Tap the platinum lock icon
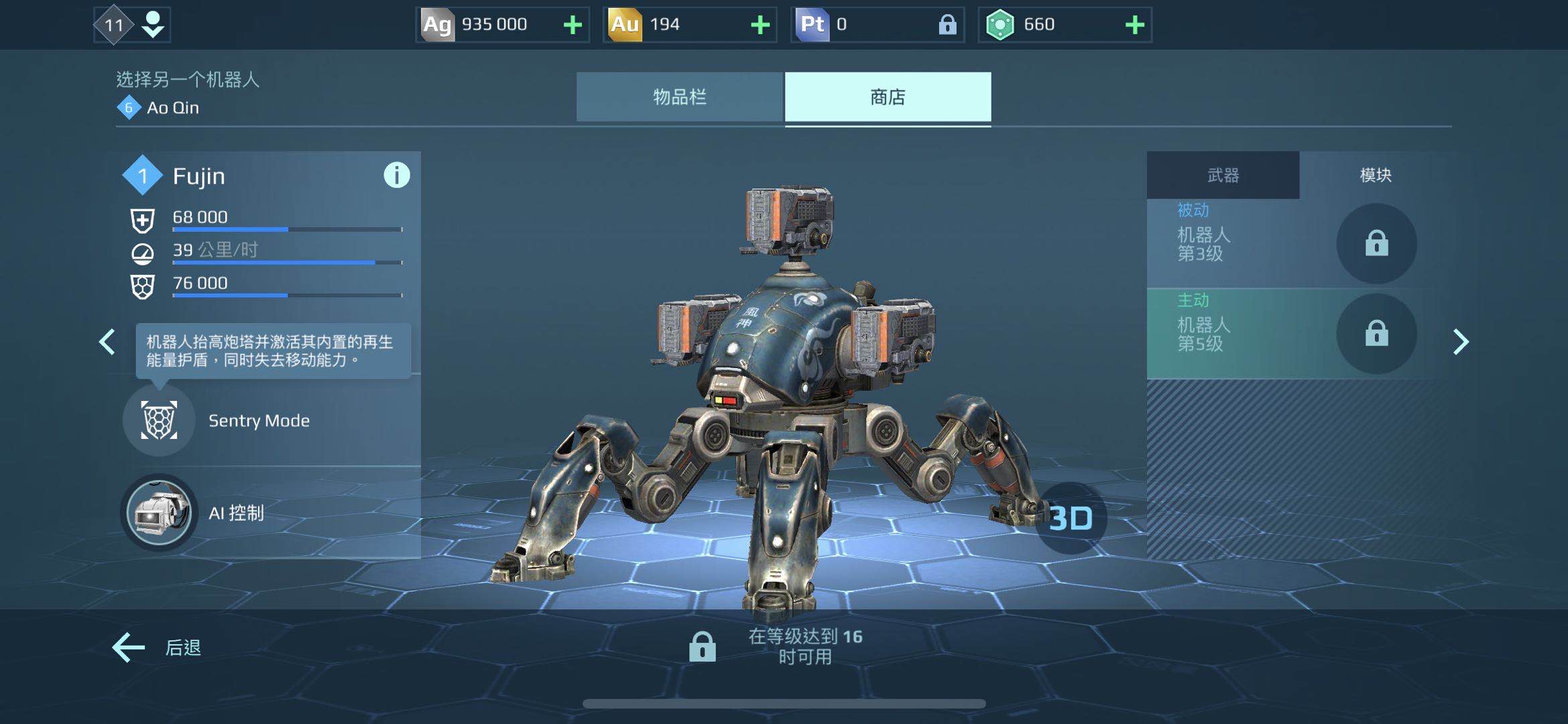This screenshot has width=1568, height=724. [947, 25]
